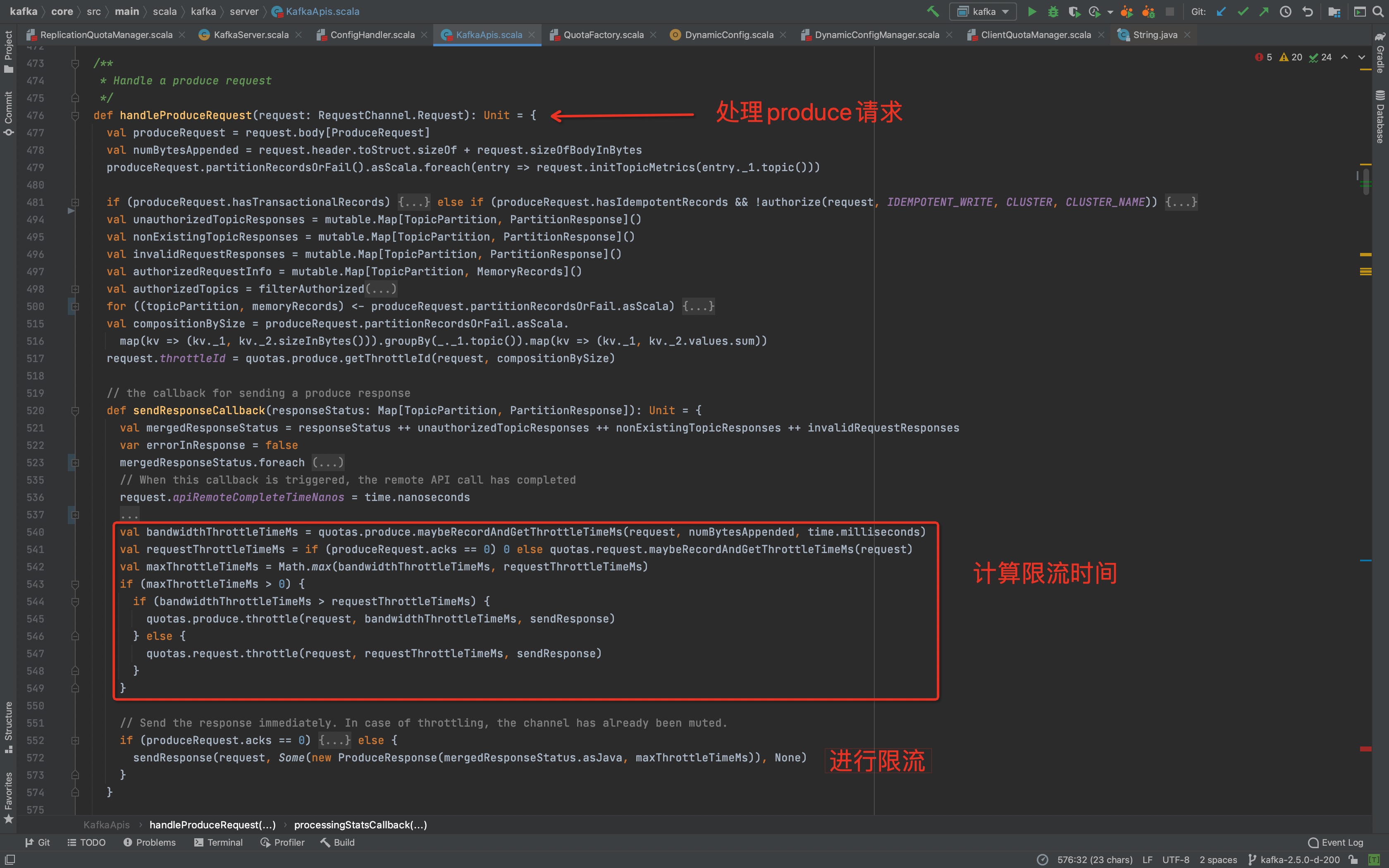Switch to the KafkaServer.scala tab
Viewport: 1389px width, 868px height.
click(250, 35)
